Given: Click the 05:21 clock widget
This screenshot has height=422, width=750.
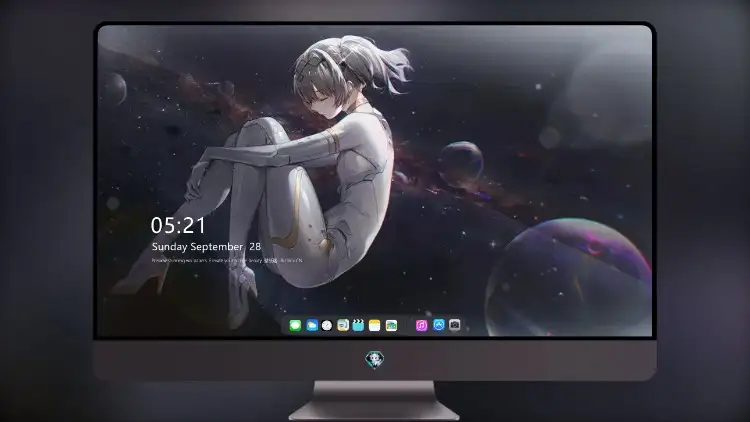Looking at the screenshot, I should (178, 225).
